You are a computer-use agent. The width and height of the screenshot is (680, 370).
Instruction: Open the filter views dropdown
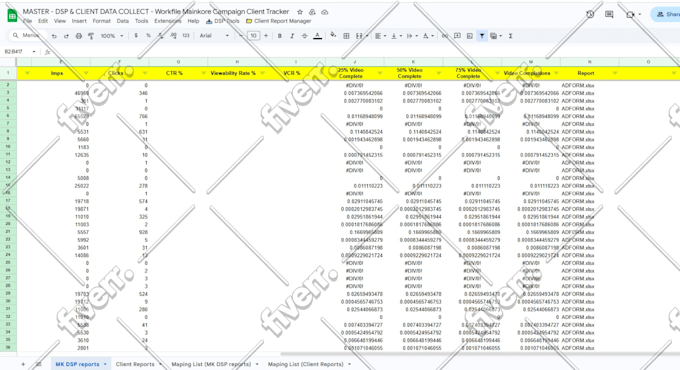pos(496,36)
